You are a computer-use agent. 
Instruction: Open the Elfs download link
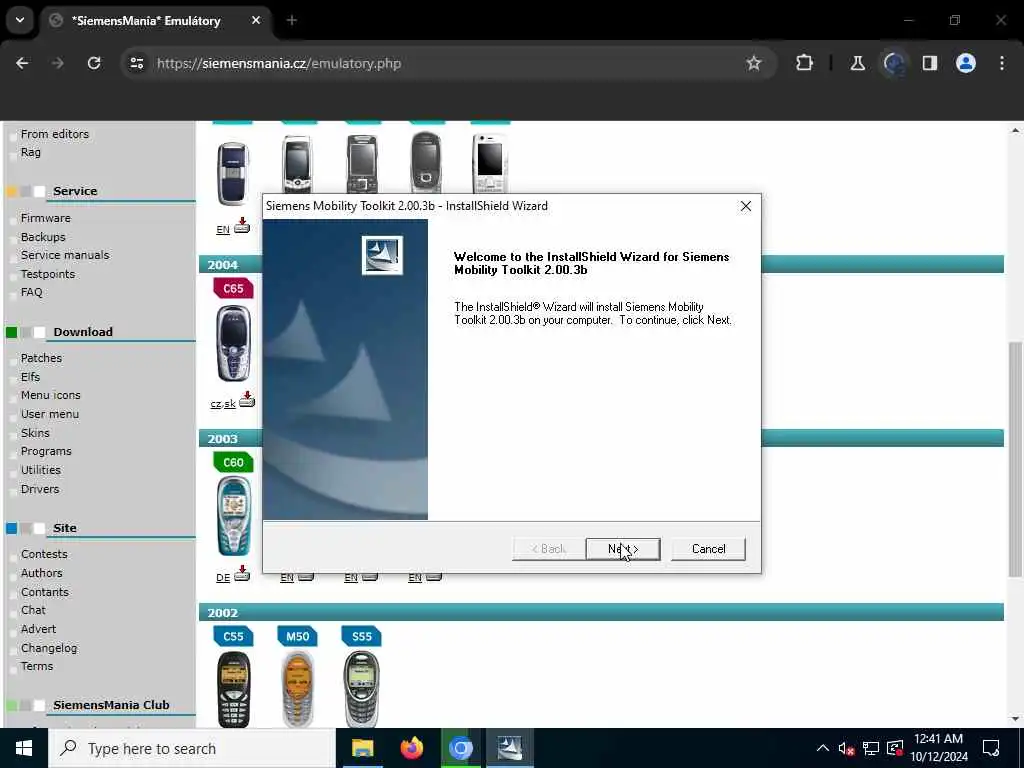(x=30, y=377)
